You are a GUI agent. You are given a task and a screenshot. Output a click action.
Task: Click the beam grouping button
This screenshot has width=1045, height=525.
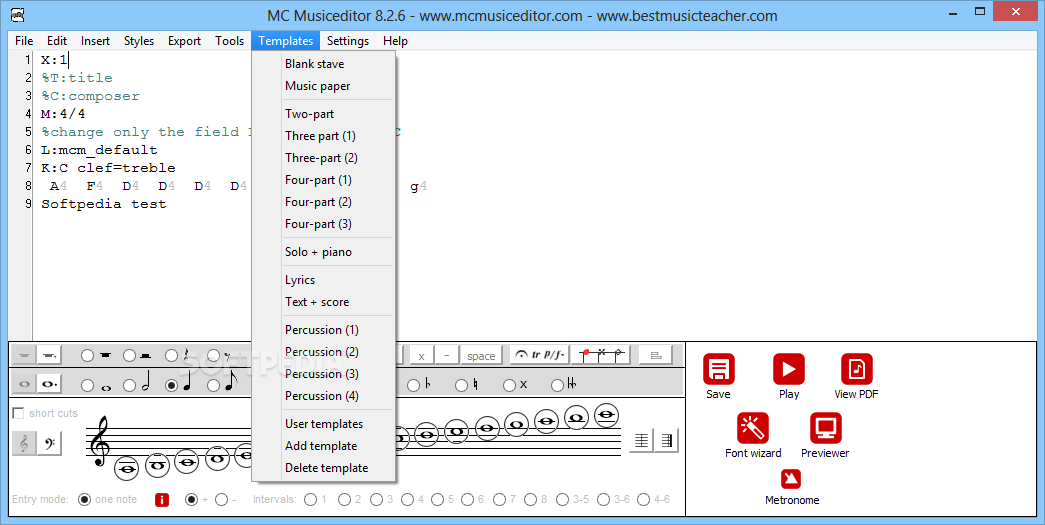pyautogui.click(x=655, y=355)
